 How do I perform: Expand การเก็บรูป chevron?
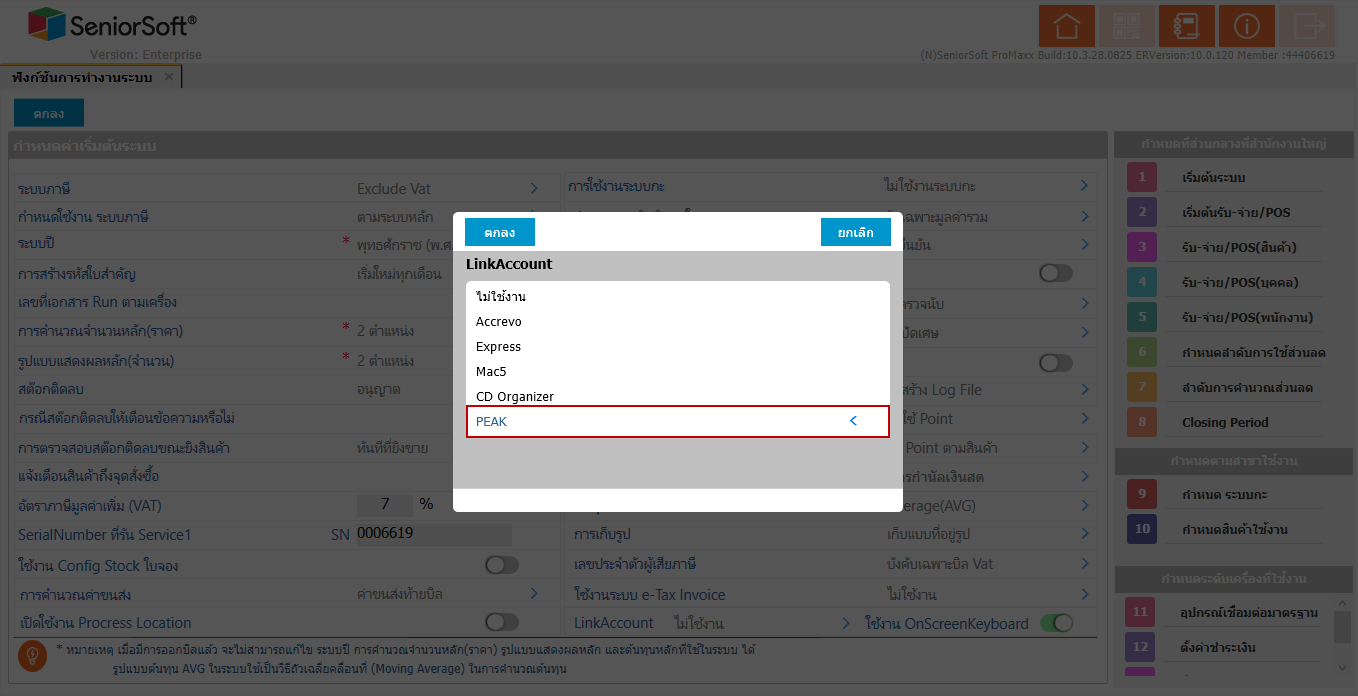click(x=1084, y=534)
